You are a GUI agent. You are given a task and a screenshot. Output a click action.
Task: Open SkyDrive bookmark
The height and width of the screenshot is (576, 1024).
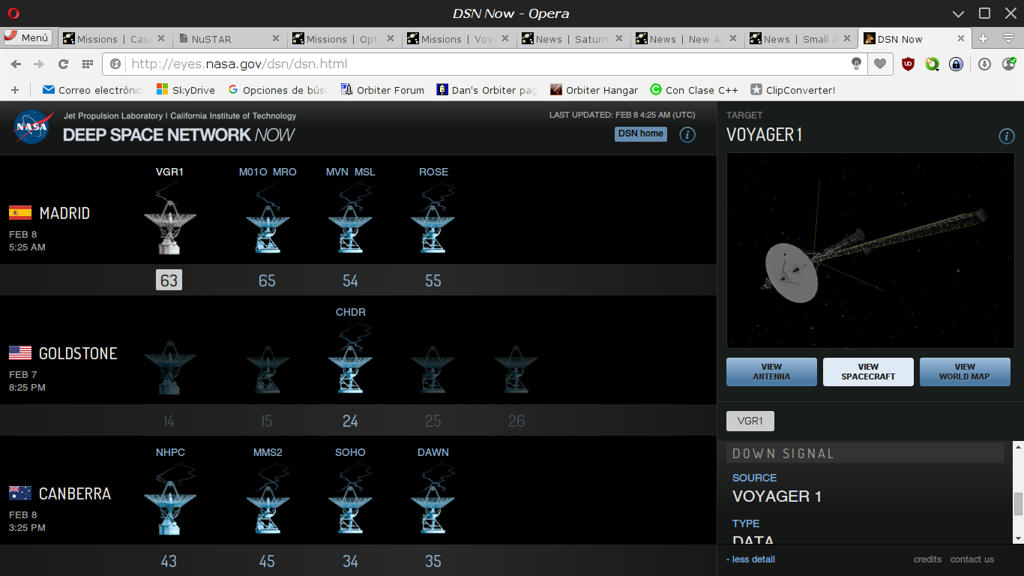coord(185,90)
